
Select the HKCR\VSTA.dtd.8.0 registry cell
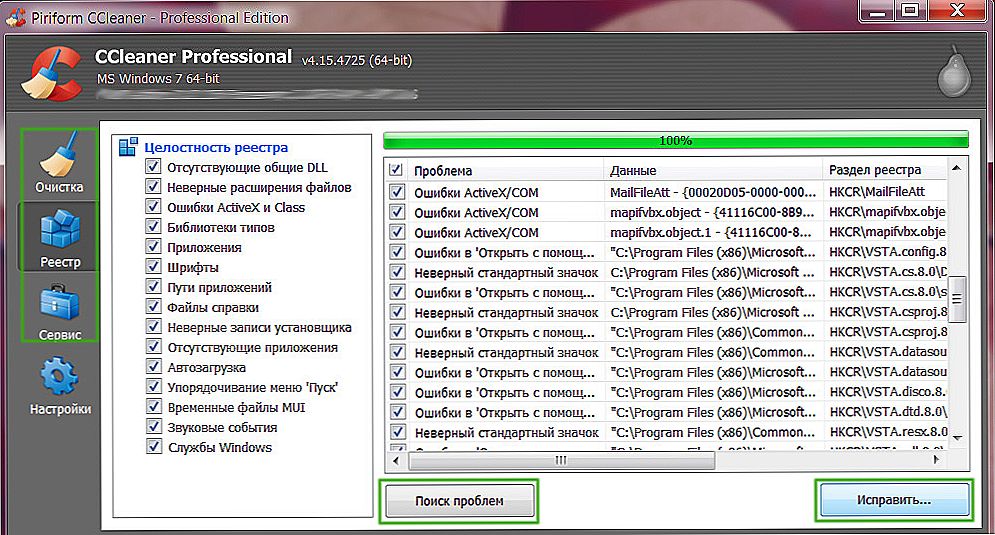tap(888, 412)
